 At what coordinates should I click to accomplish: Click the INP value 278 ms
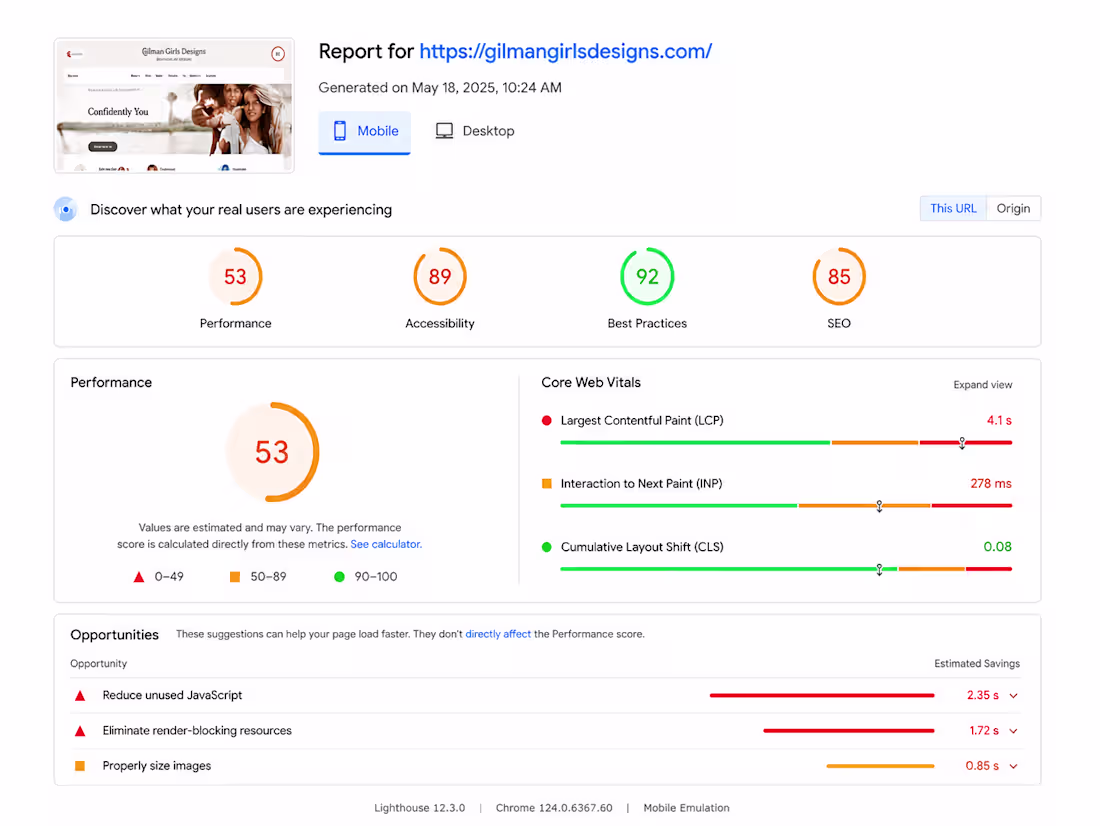(991, 484)
